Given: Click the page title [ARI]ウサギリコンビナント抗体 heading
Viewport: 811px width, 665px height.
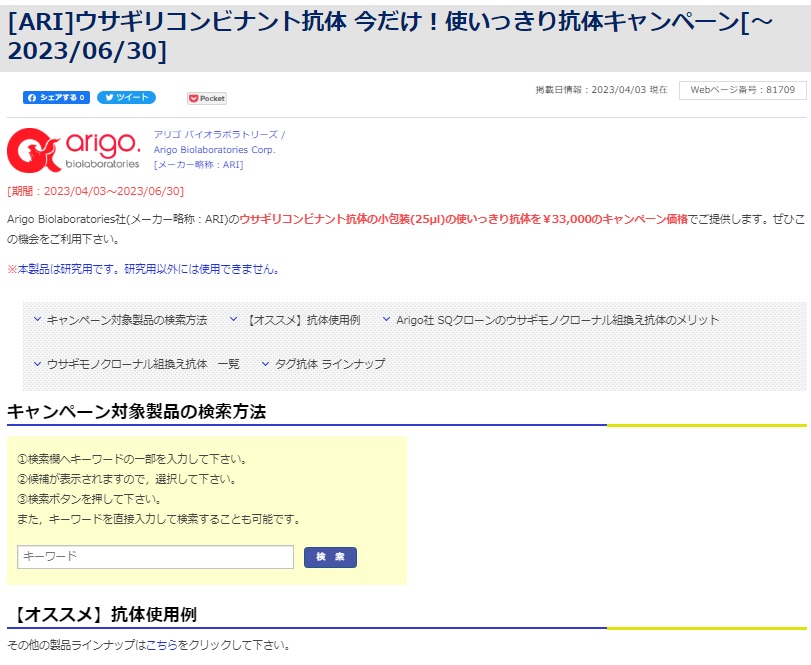Looking at the screenshot, I should [391, 36].
